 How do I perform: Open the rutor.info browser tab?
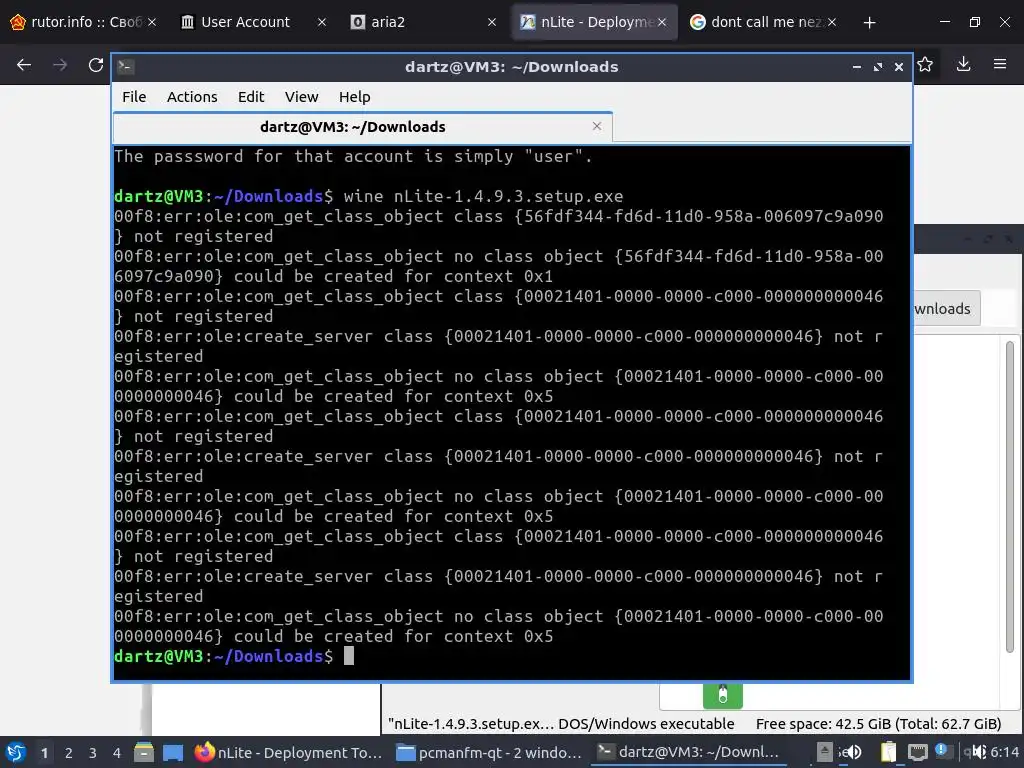click(82, 22)
